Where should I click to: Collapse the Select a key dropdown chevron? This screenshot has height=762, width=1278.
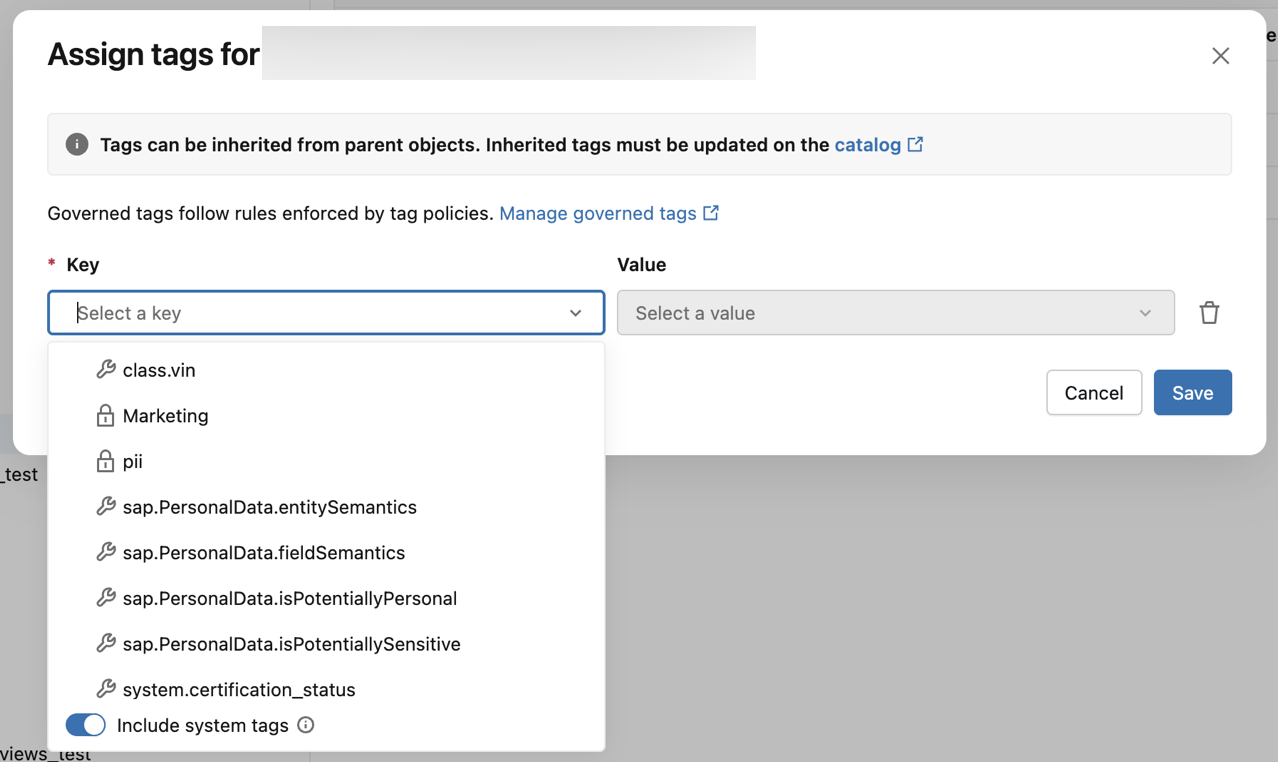576,313
